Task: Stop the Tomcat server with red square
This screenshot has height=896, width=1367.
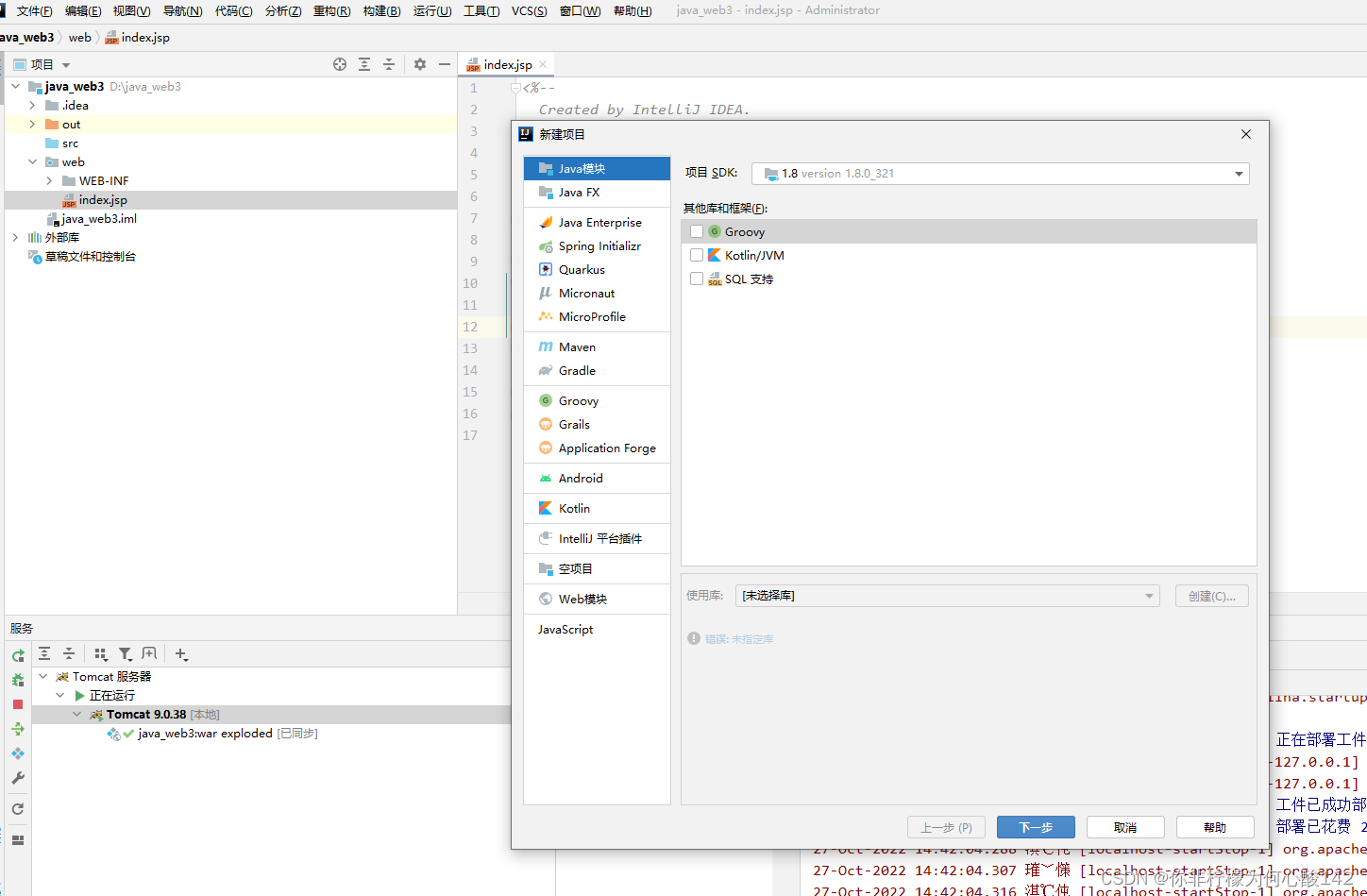Action: [18, 704]
